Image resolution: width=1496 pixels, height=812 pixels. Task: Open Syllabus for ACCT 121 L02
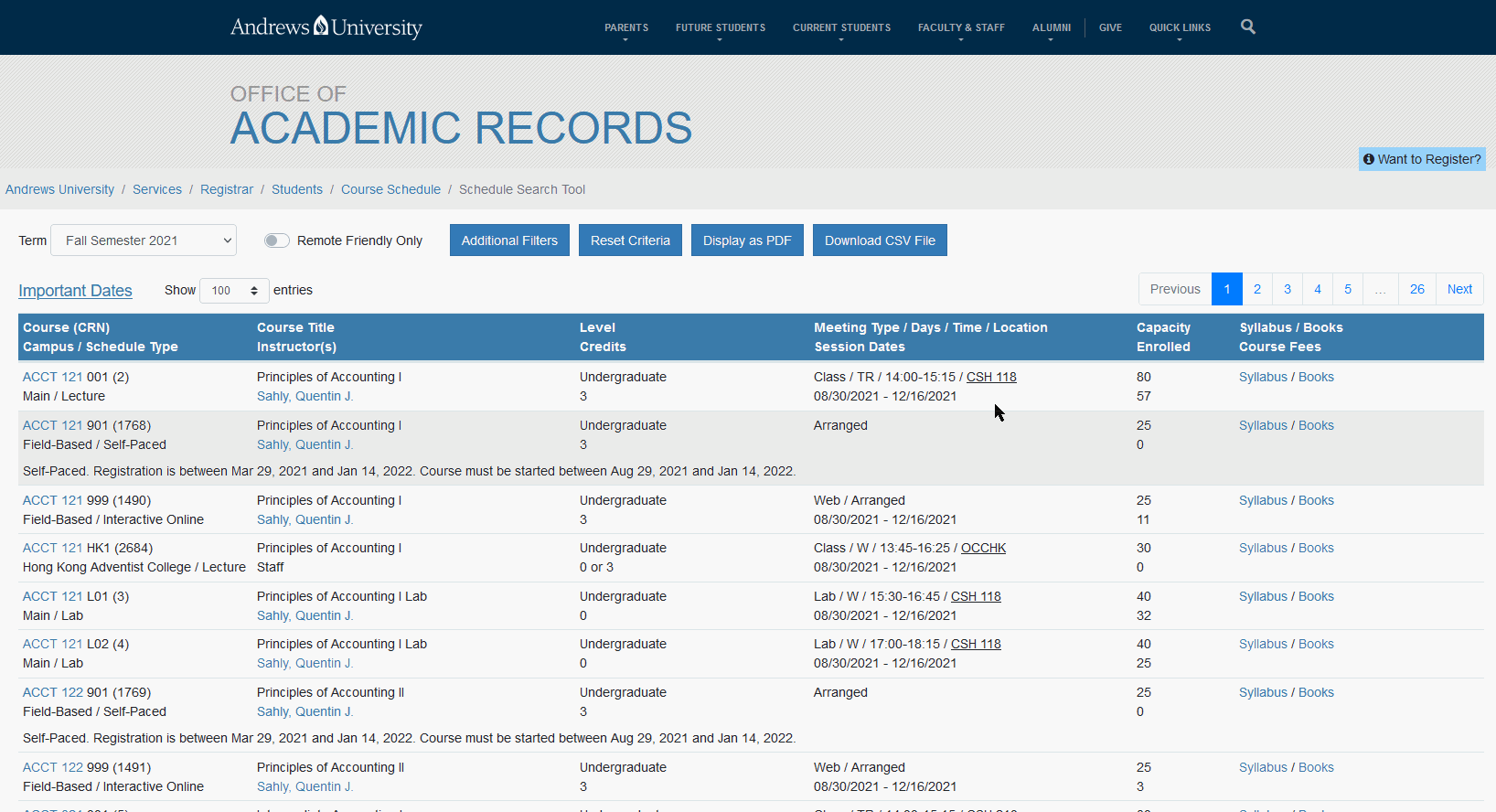[x=1263, y=644]
